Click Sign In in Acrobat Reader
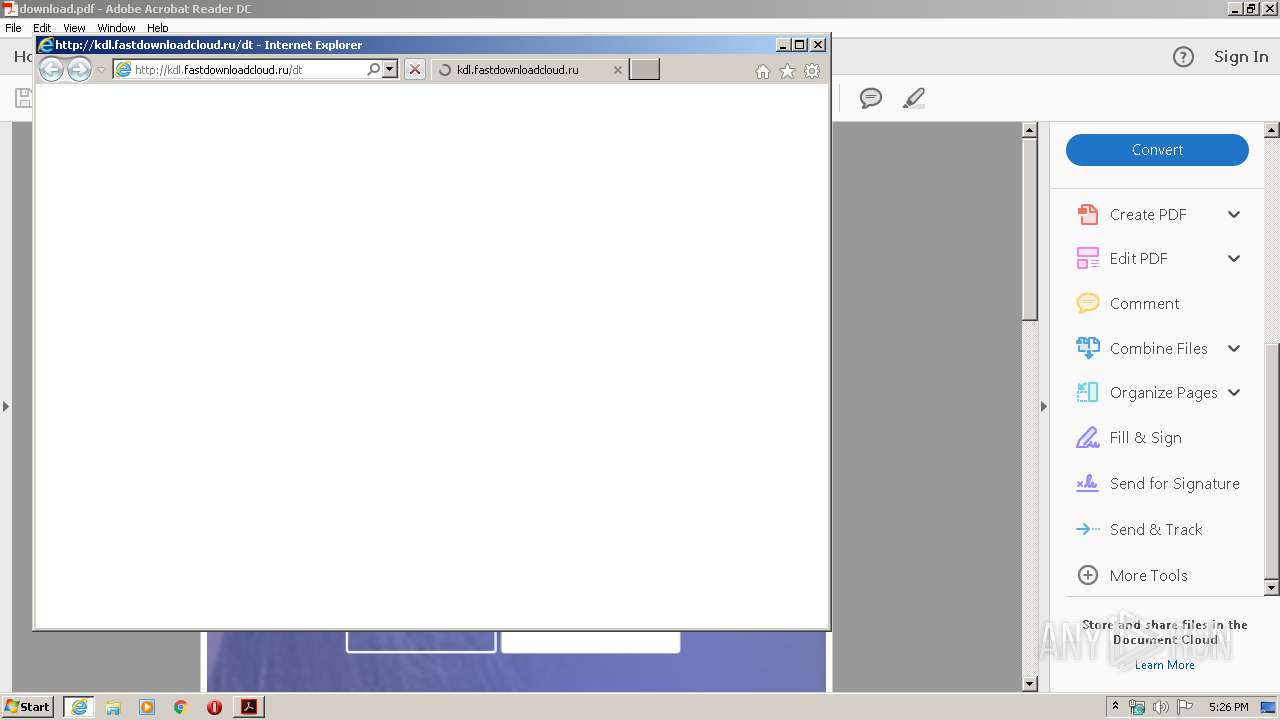 click(x=1241, y=57)
